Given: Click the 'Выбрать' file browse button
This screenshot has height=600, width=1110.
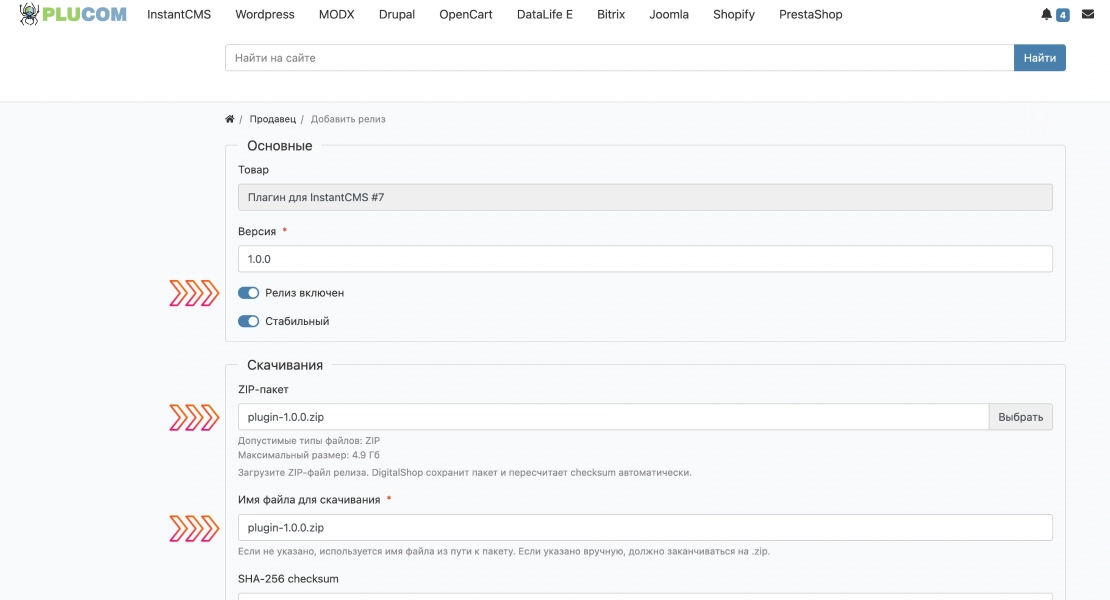Looking at the screenshot, I should [x=1020, y=417].
